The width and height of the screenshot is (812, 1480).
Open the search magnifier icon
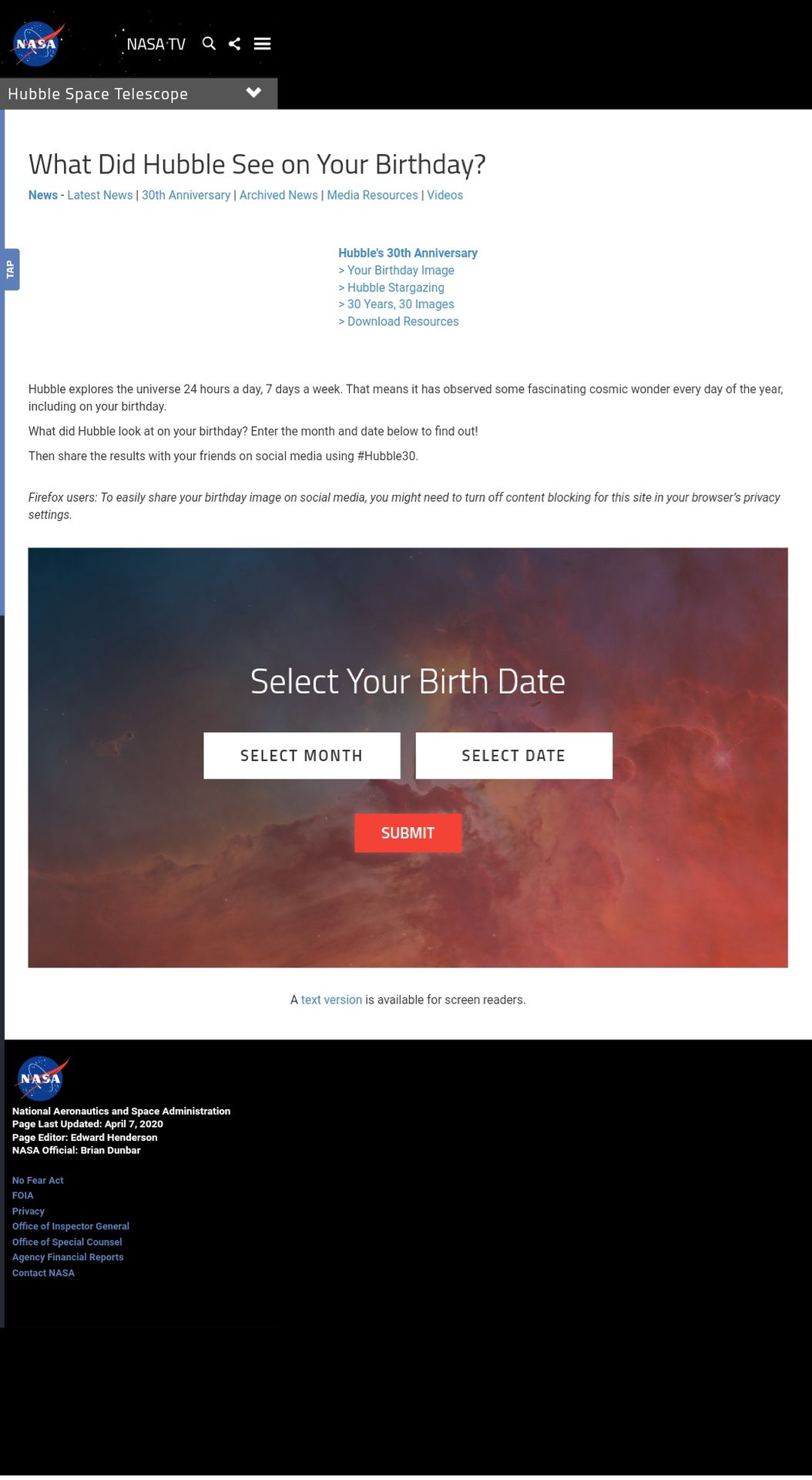coord(209,44)
